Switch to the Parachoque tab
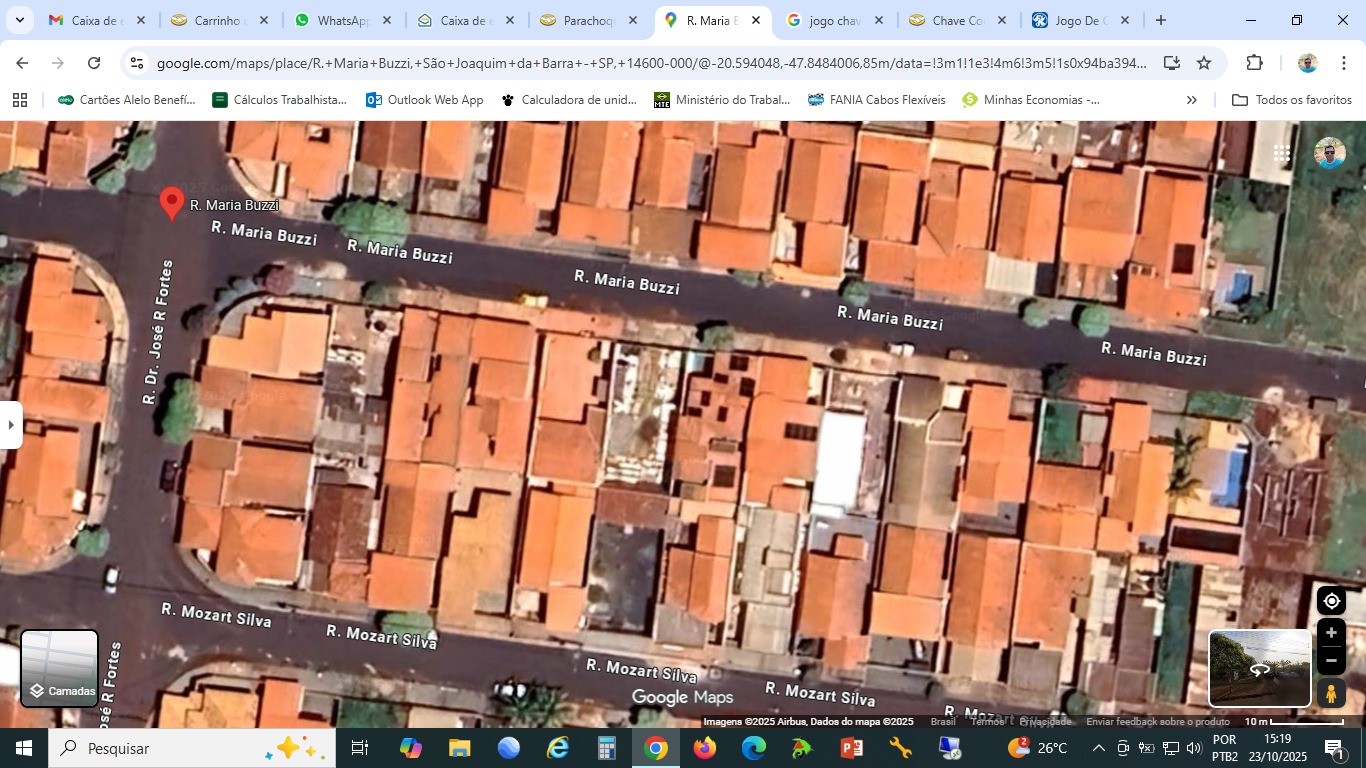Image resolution: width=1366 pixels, height=768 pixels. click(x=586, y=20)
